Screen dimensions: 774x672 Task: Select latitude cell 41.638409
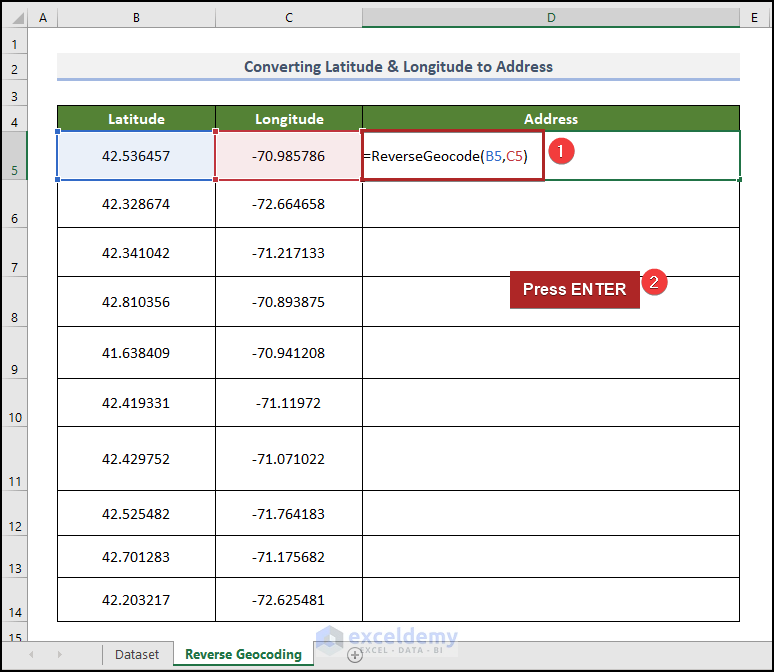136,353
